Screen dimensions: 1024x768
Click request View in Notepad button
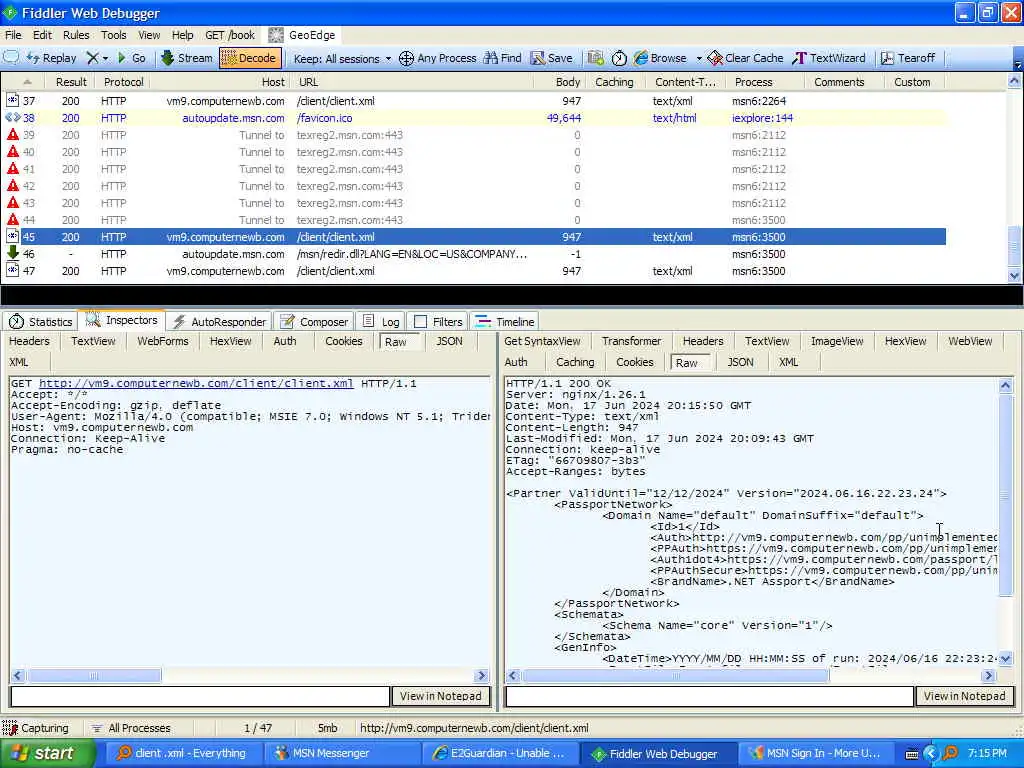(x=440, y=696)
